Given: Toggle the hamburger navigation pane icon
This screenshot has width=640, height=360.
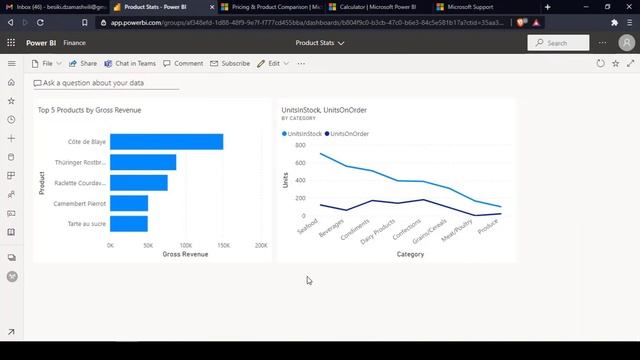Looking at the screenshot, I should coord(11,63).
